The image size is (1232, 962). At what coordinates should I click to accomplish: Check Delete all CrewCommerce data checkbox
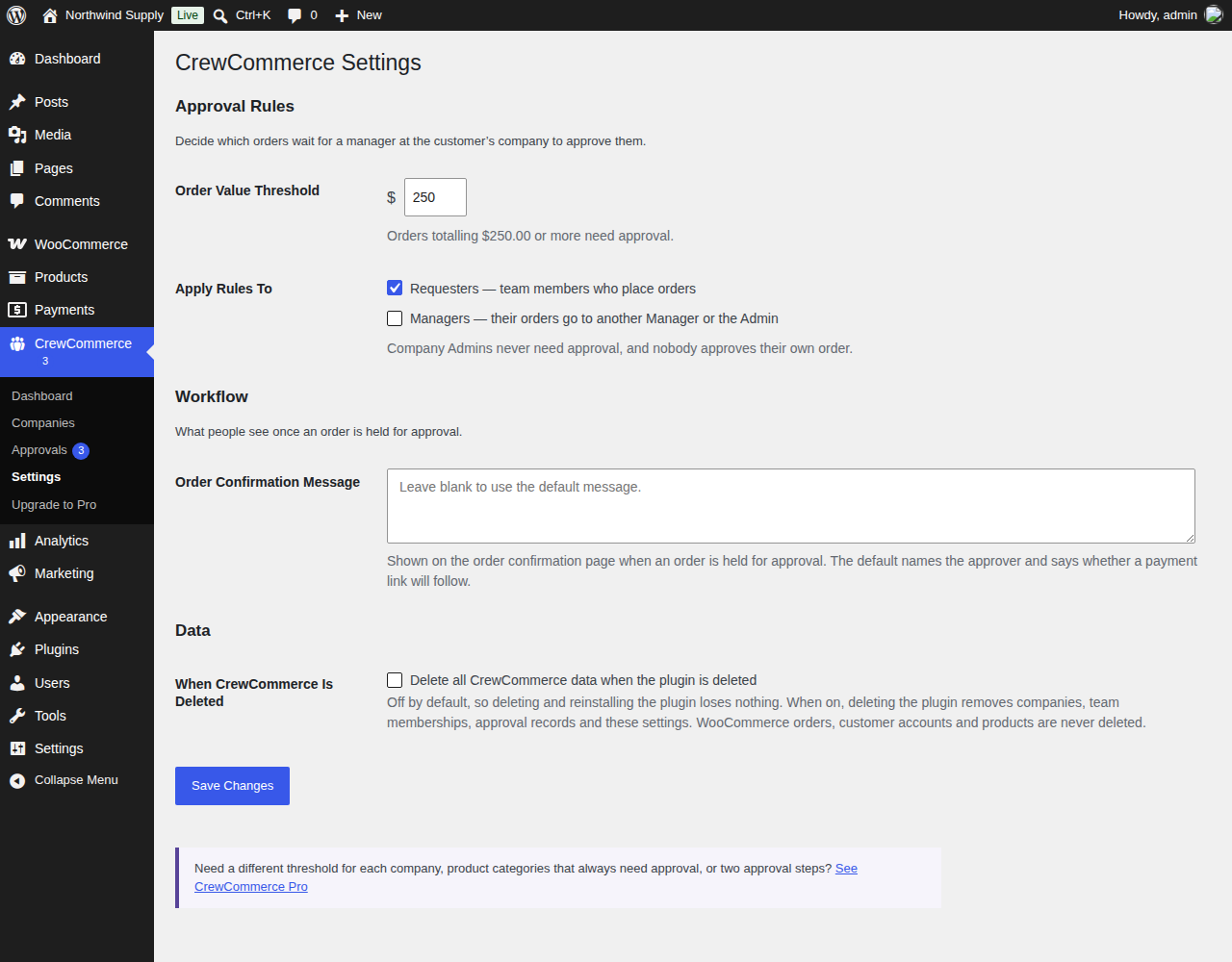click(395, 680)
